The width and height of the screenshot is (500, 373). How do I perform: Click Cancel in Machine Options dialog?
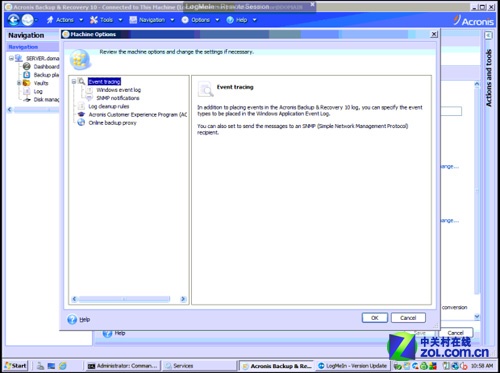coord(408,318)
